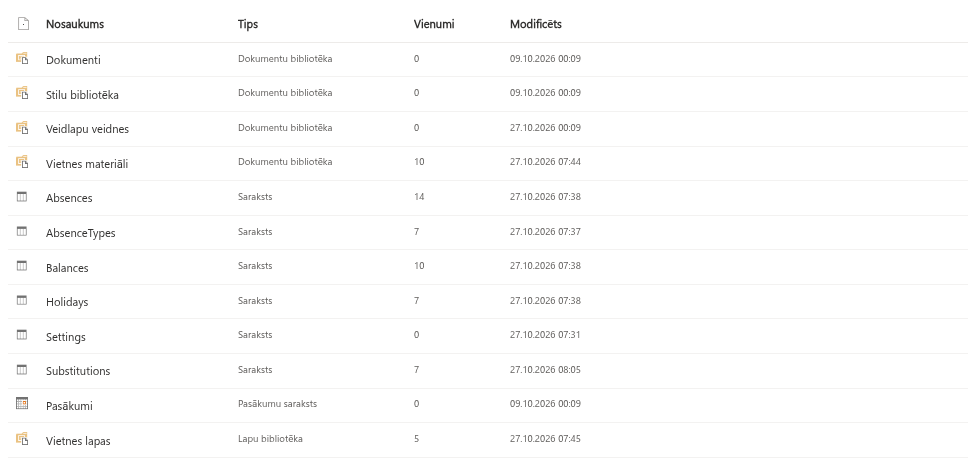Click item count 5 for Vietnes lapas
968x465 pixels.
point(417,439)
